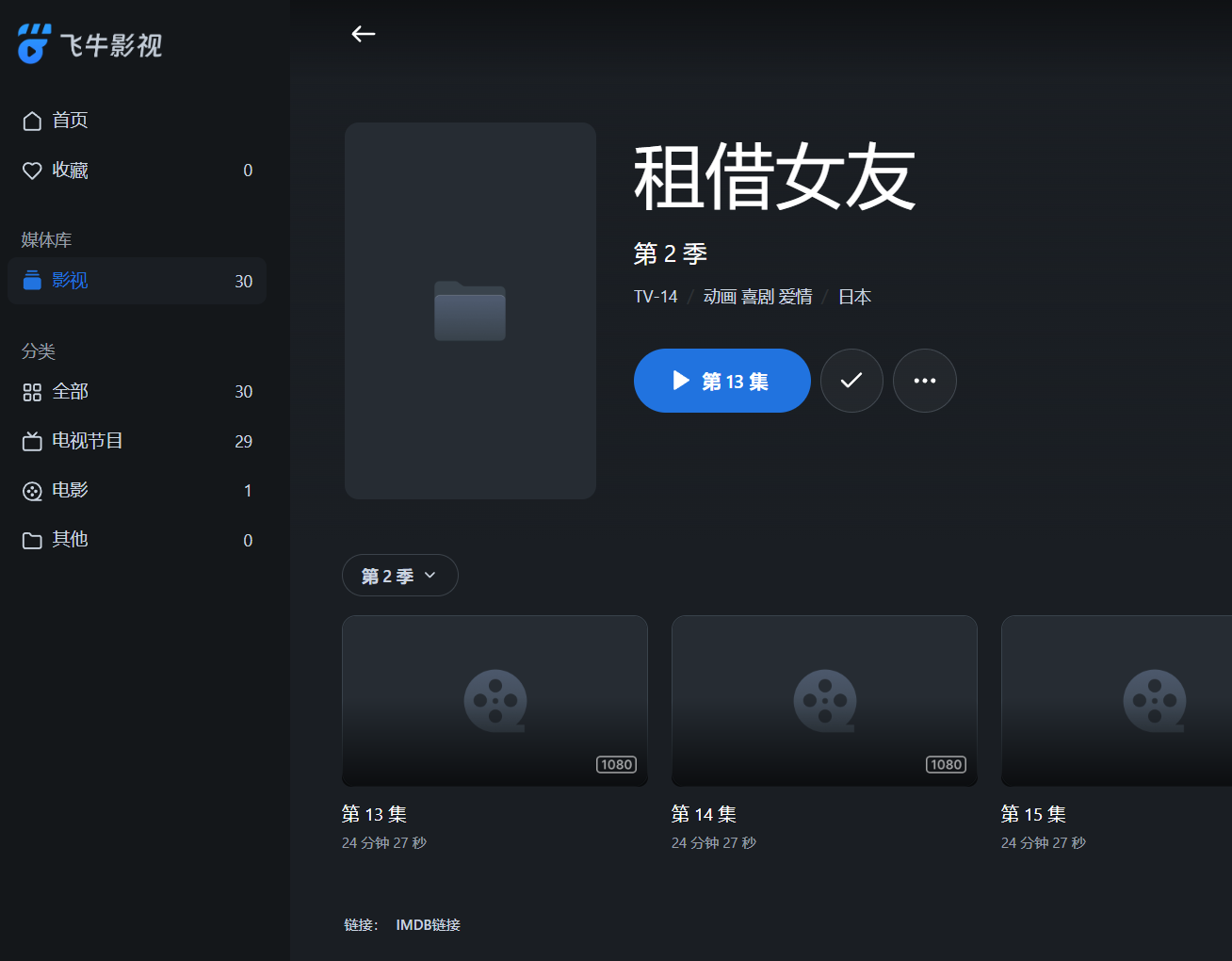1232x961 pixels.
Task: Click the TV-14 rating label
Action: coord(656,297)
